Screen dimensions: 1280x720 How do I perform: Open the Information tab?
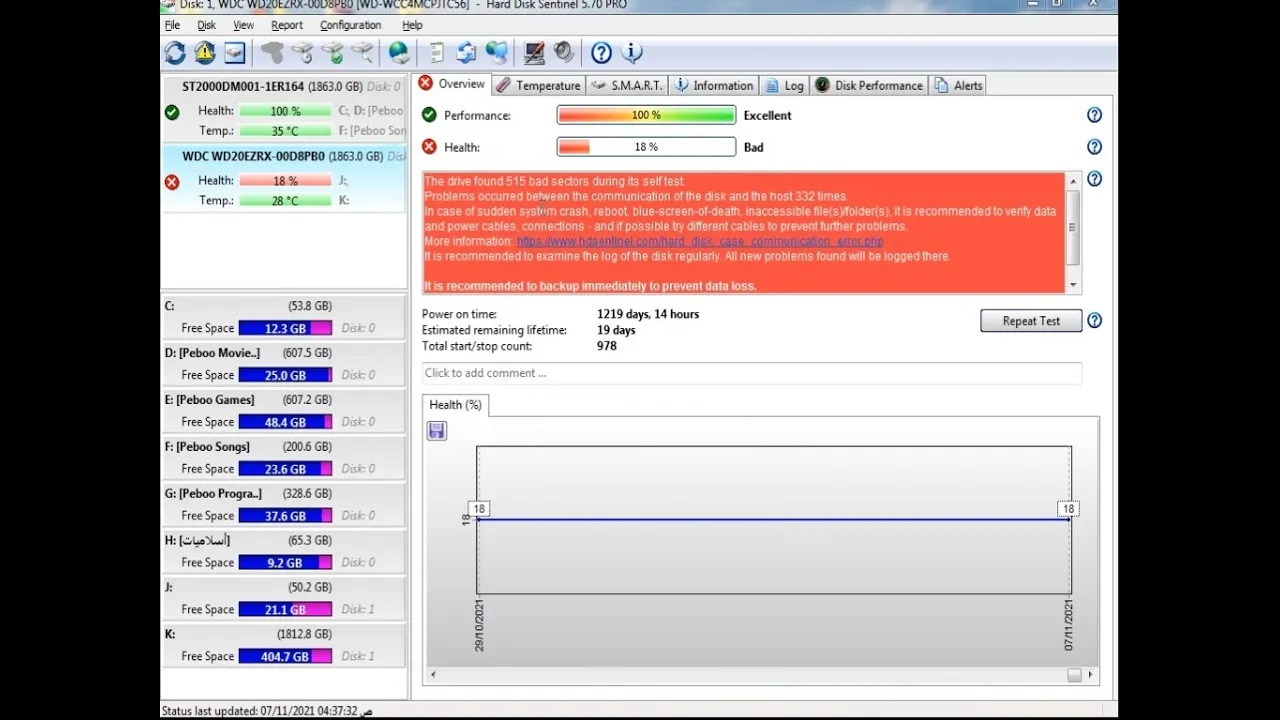pyautogui.click(x=713, y=85)
